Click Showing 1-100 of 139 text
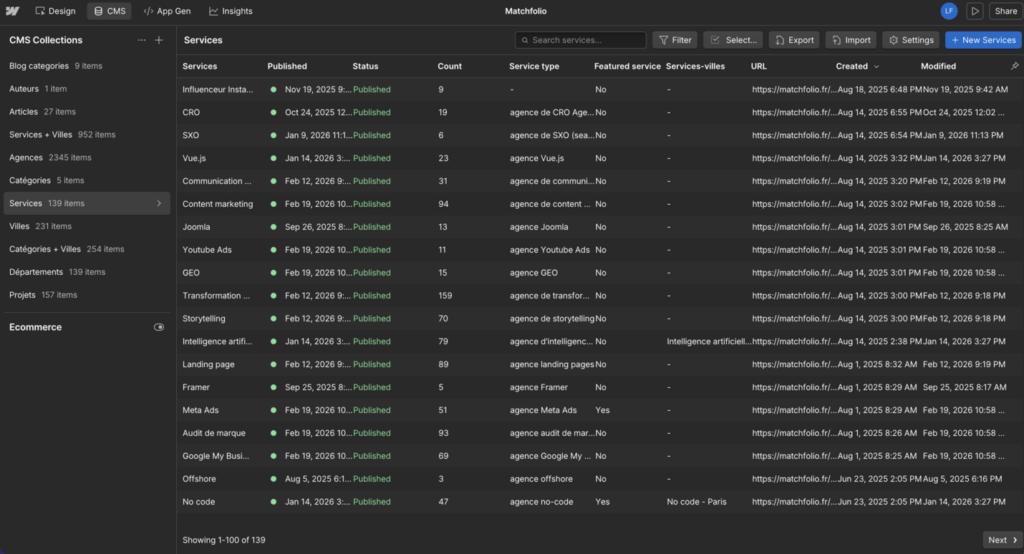This screenshot has height=554, width=1024. [x=223, y=540]
